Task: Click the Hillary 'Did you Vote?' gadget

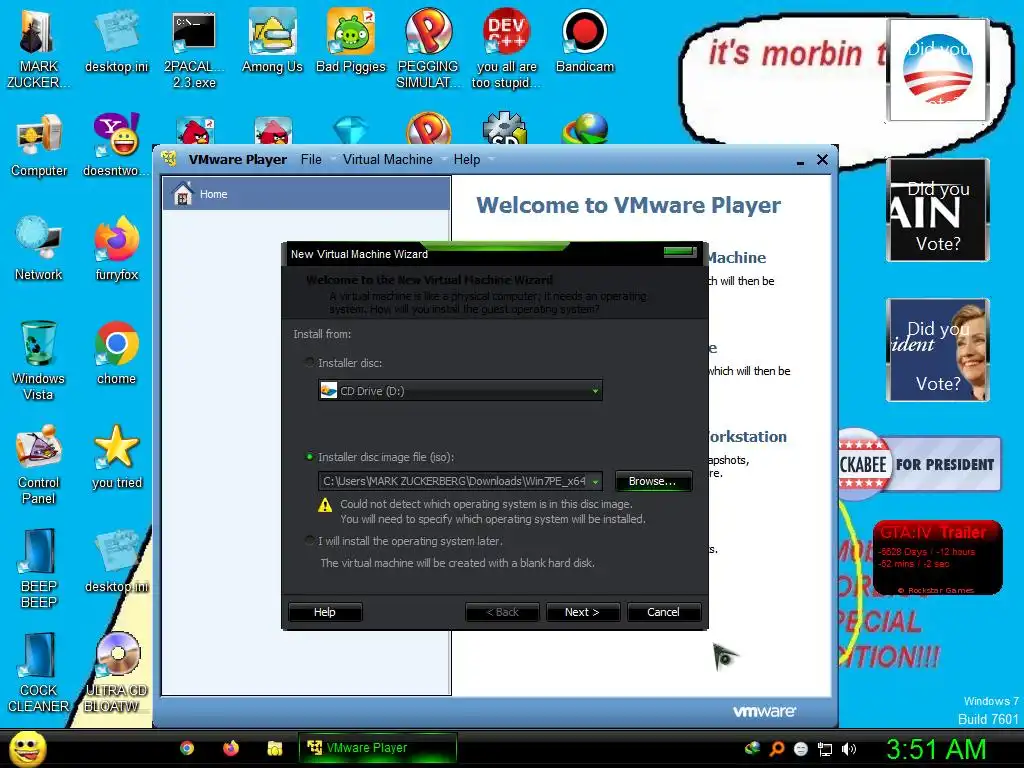Action: pyautogui.click(x=937, y=349)
